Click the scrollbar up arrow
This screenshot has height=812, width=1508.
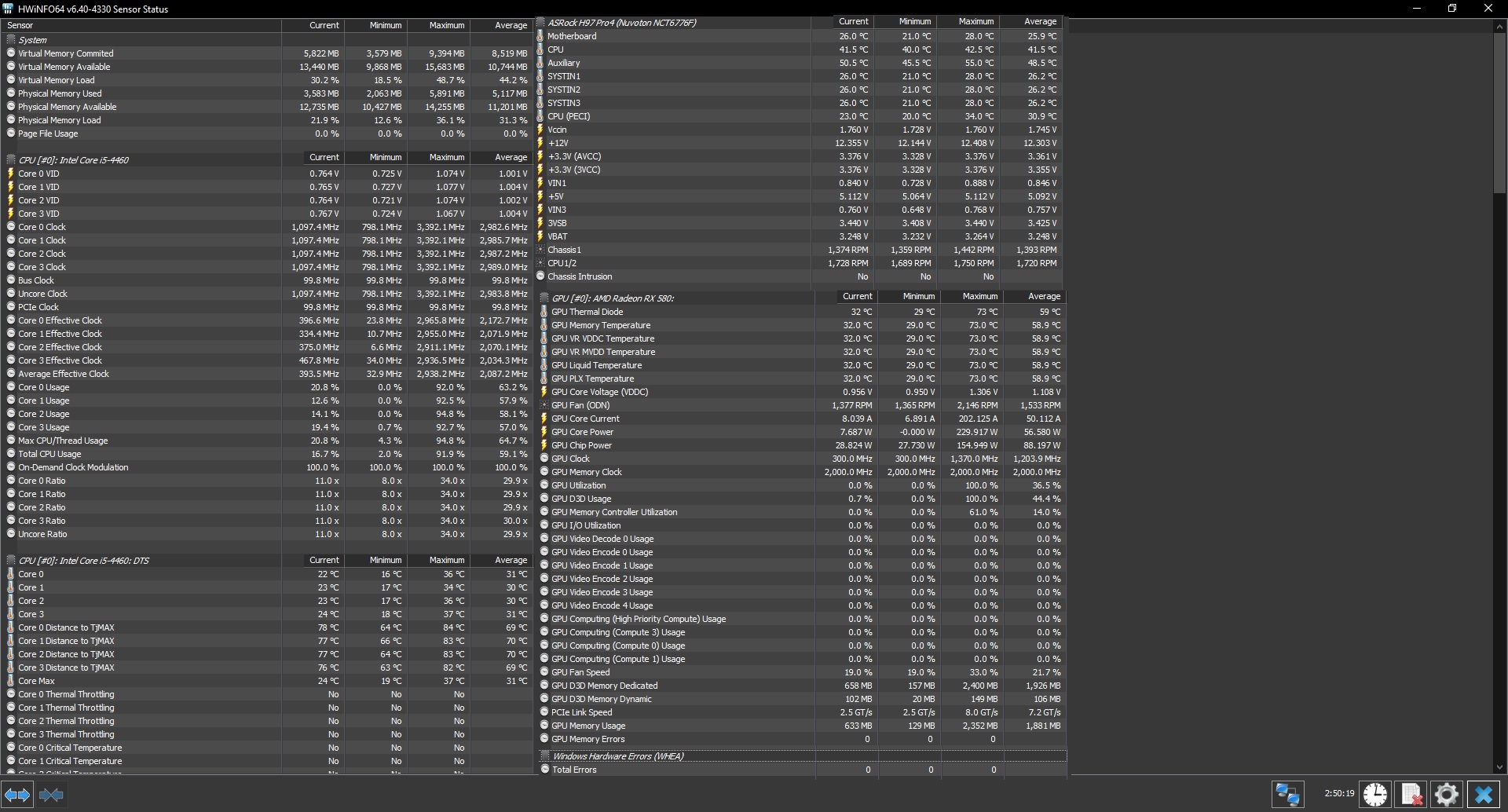(1499, 26)
